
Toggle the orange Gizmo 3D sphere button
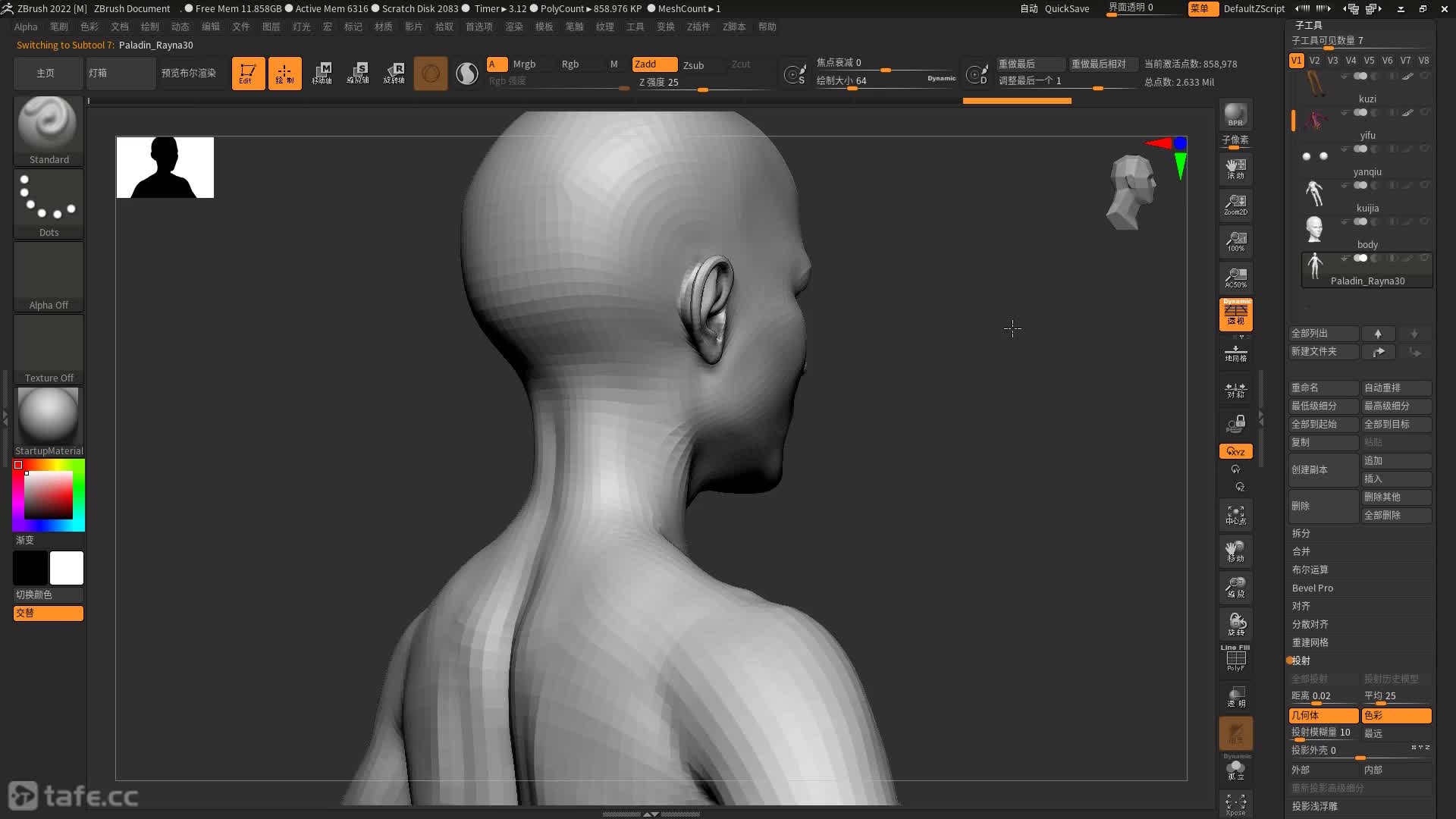pyautogui.click(x=431, y=74)
